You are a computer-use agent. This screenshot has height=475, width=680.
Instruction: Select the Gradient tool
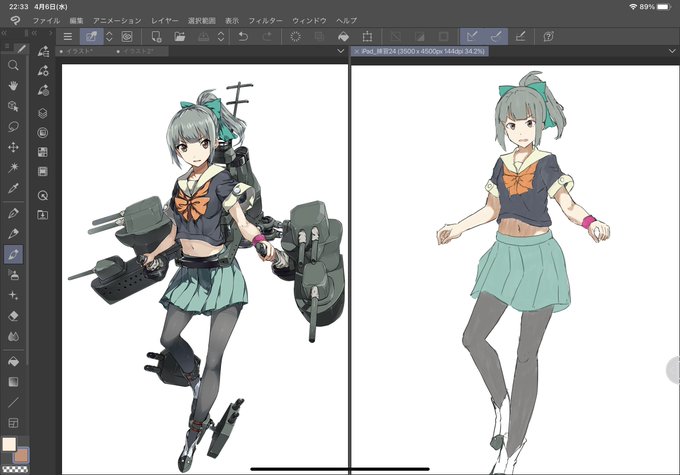(x=13, y=382)
